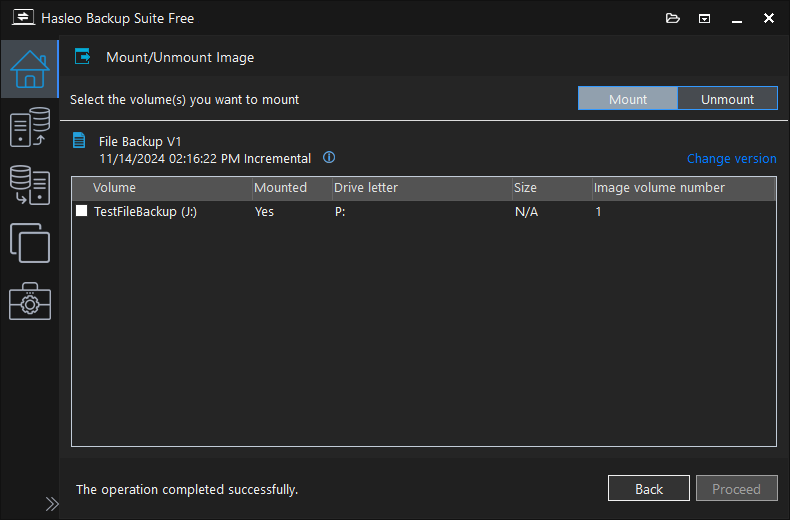Open the title bar dropdown menu icon
Viewport: 790px width, 520px height.
click(704, 19)
